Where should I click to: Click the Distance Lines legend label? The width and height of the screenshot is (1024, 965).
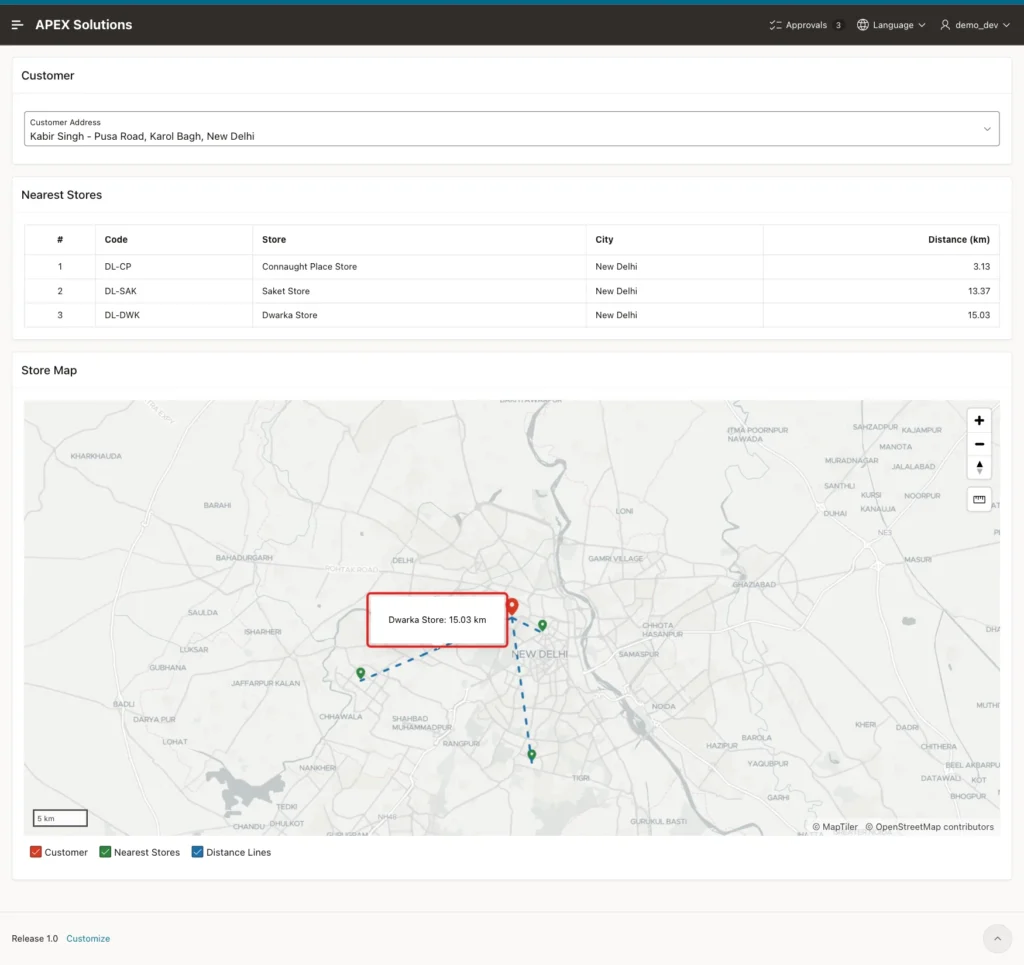coord(238,852)
